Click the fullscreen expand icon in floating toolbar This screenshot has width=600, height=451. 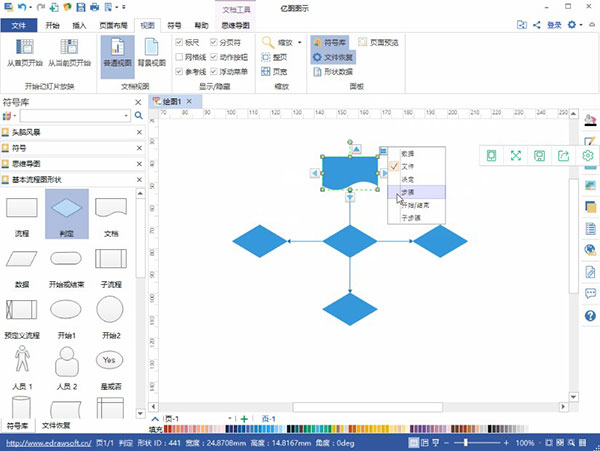[x=516, y=155]
